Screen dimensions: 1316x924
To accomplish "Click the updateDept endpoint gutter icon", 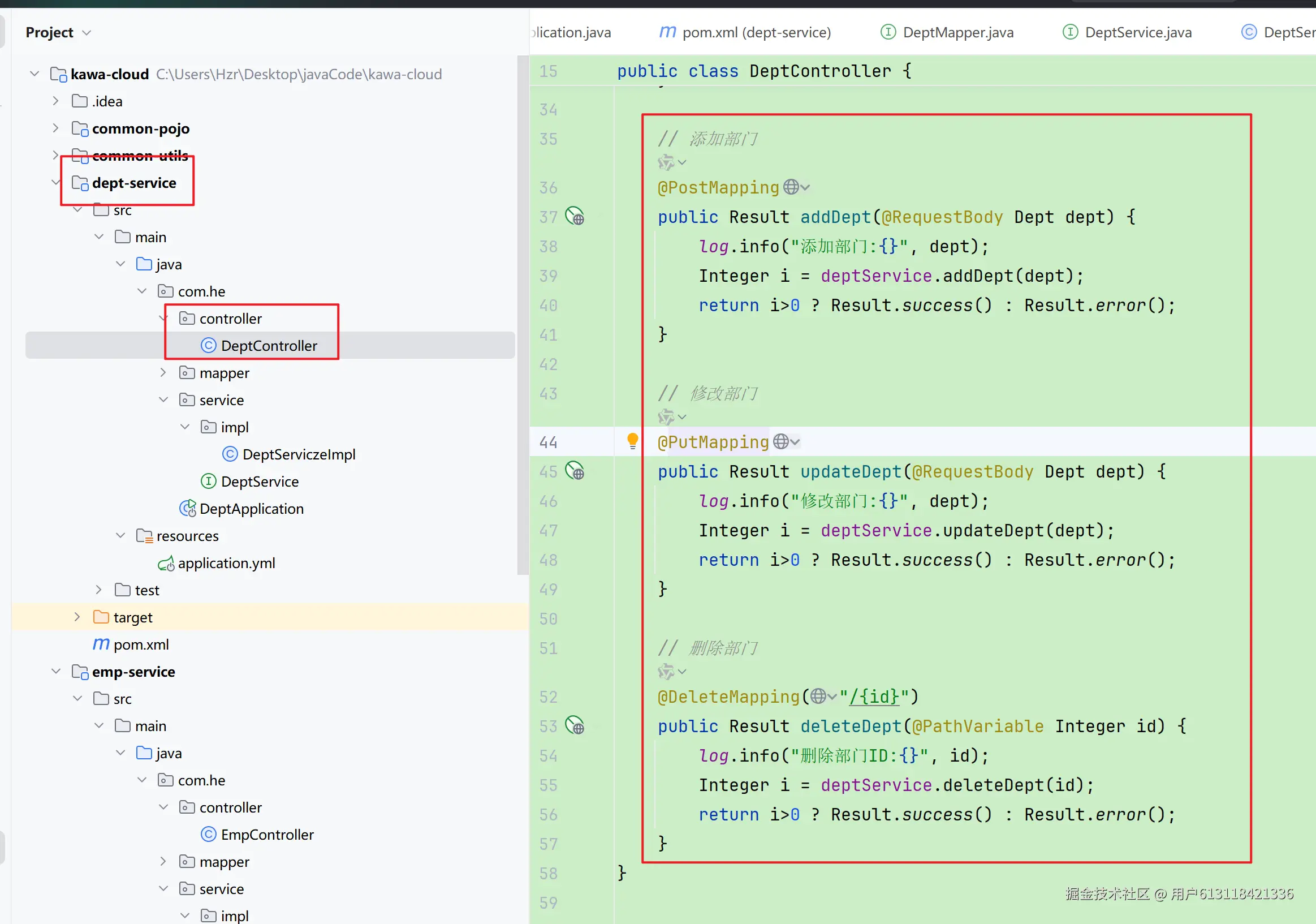I will tap(575, 471).
